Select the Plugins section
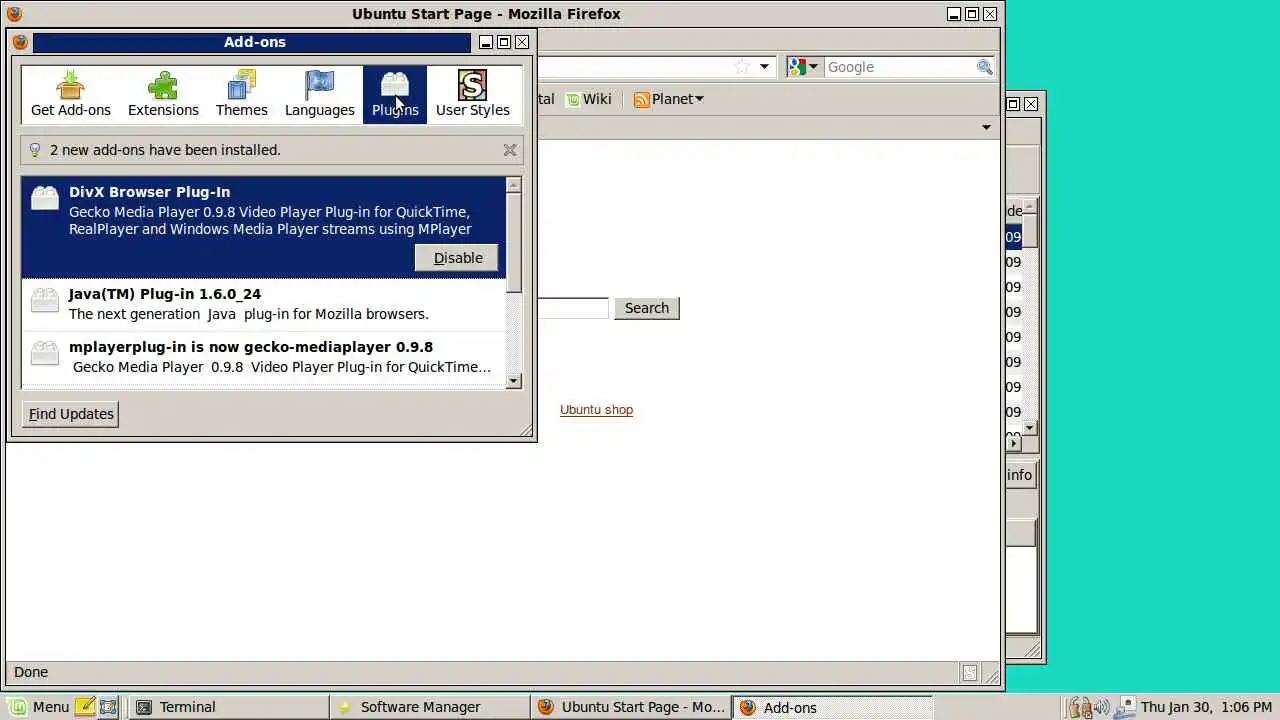Viewport: 1280px width, 720px height. click(395, 95)
